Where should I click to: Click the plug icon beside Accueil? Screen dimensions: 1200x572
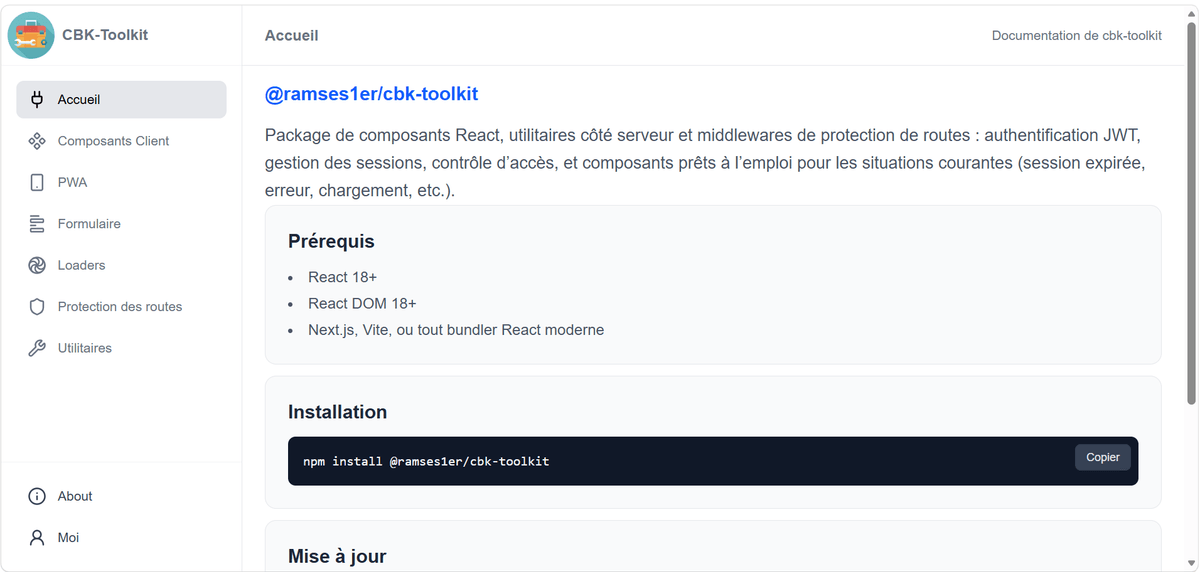click(x=37, y=100)
